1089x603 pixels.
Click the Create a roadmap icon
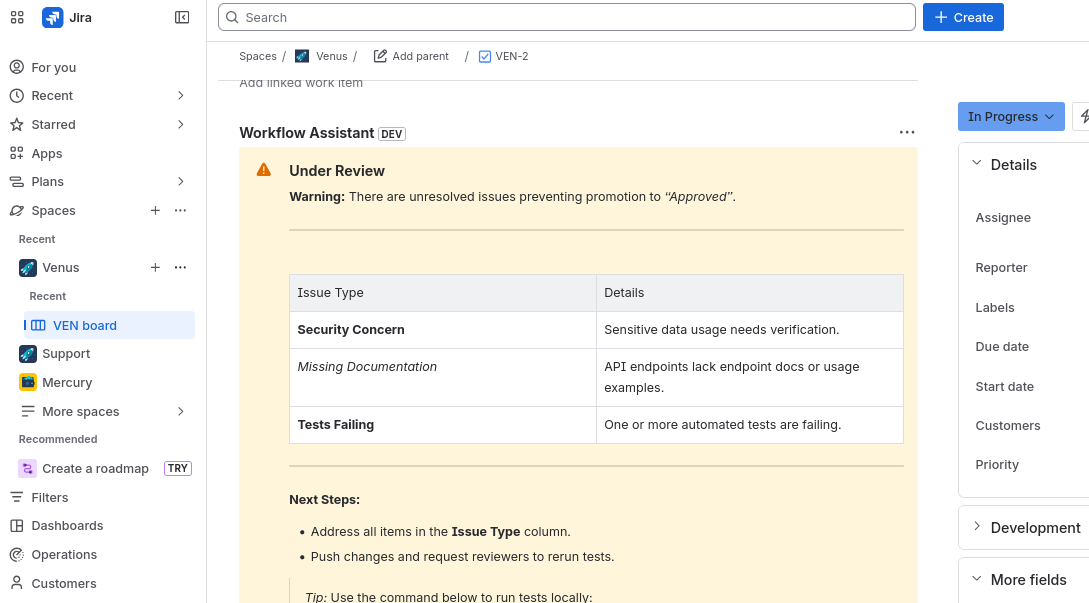tap(28, 468)
